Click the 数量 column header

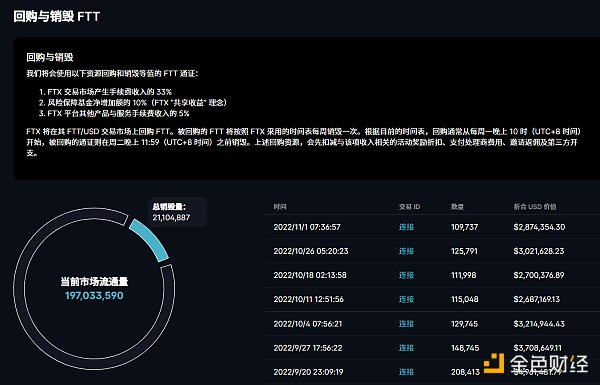(457, 207)
